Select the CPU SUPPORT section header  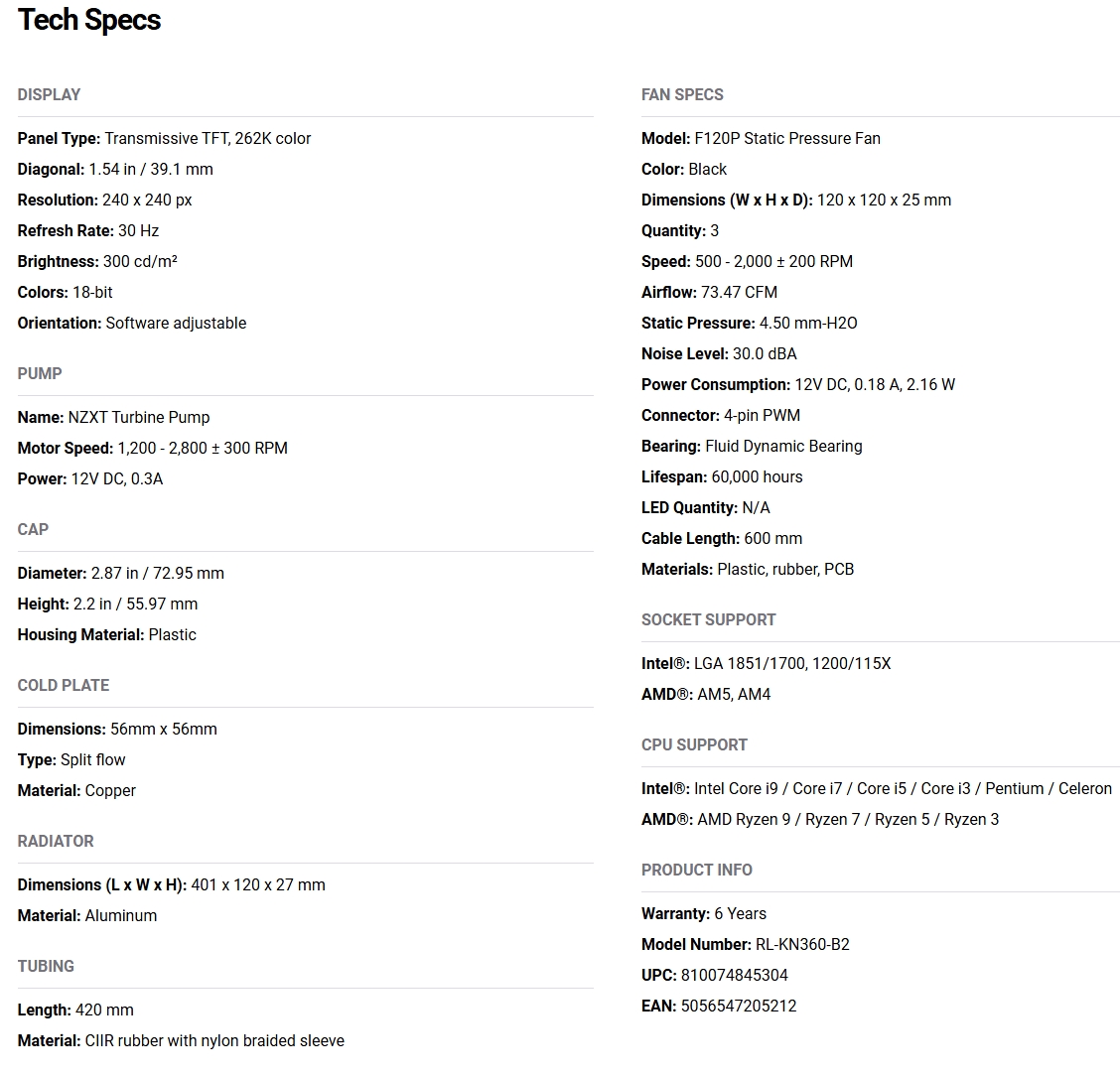(694, 744)
